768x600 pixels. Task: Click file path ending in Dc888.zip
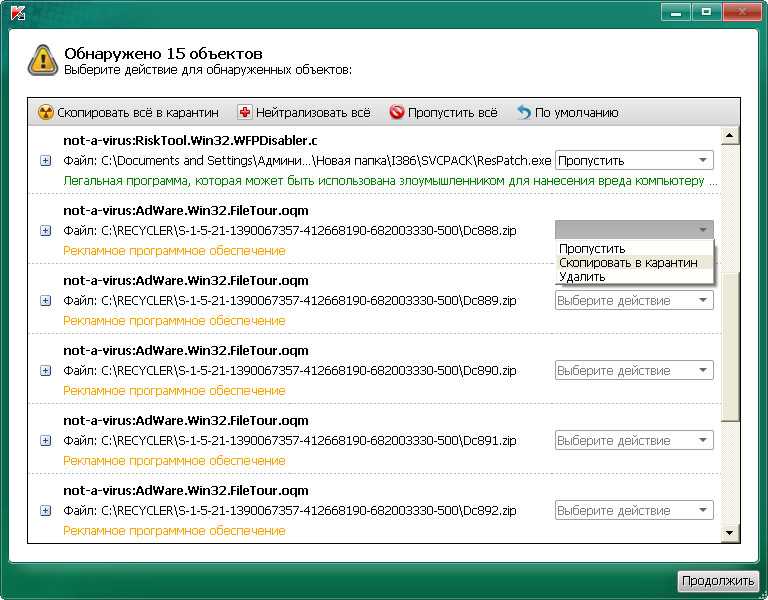pyautogui.click(x=289, y=231)
